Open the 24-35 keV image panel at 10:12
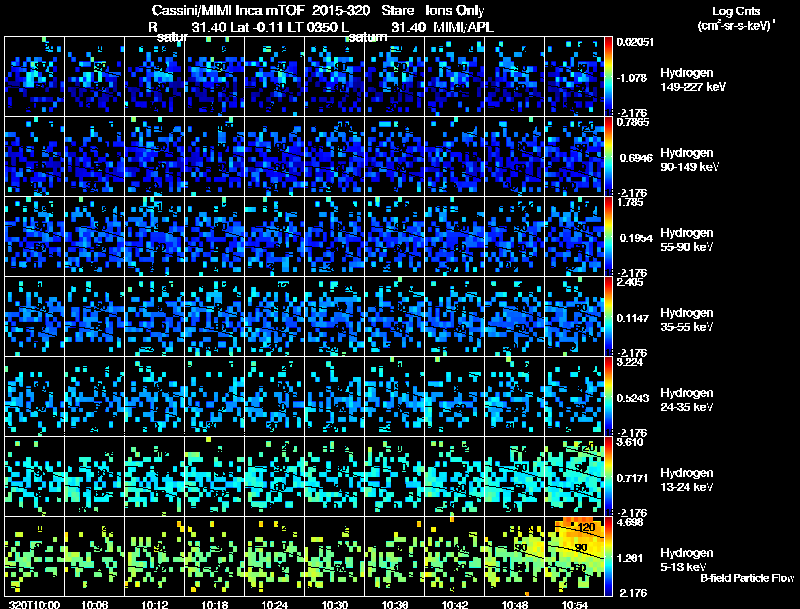 155,396
